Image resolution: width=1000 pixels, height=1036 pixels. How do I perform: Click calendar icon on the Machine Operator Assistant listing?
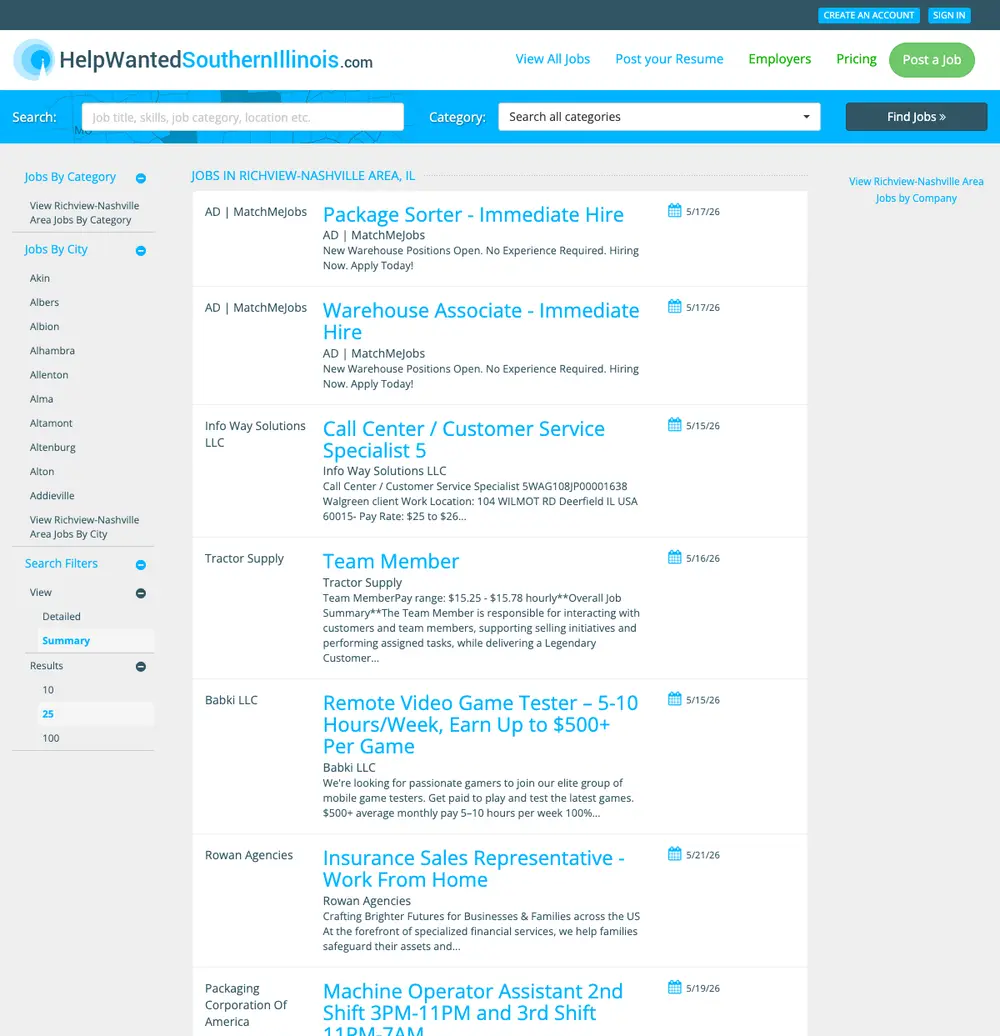click(674, 988)
